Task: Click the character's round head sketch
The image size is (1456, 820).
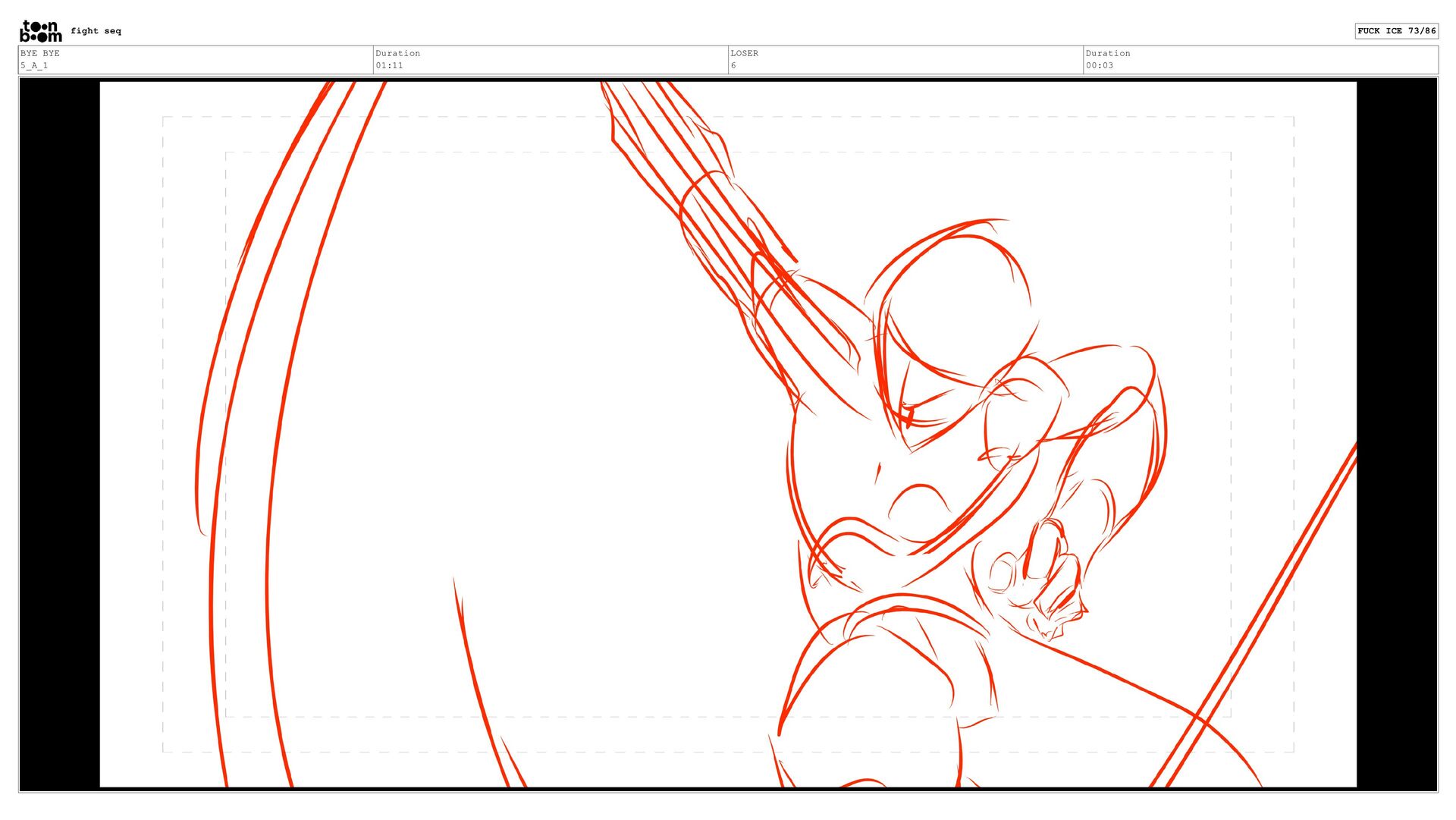Action: (x=952, y=303)
